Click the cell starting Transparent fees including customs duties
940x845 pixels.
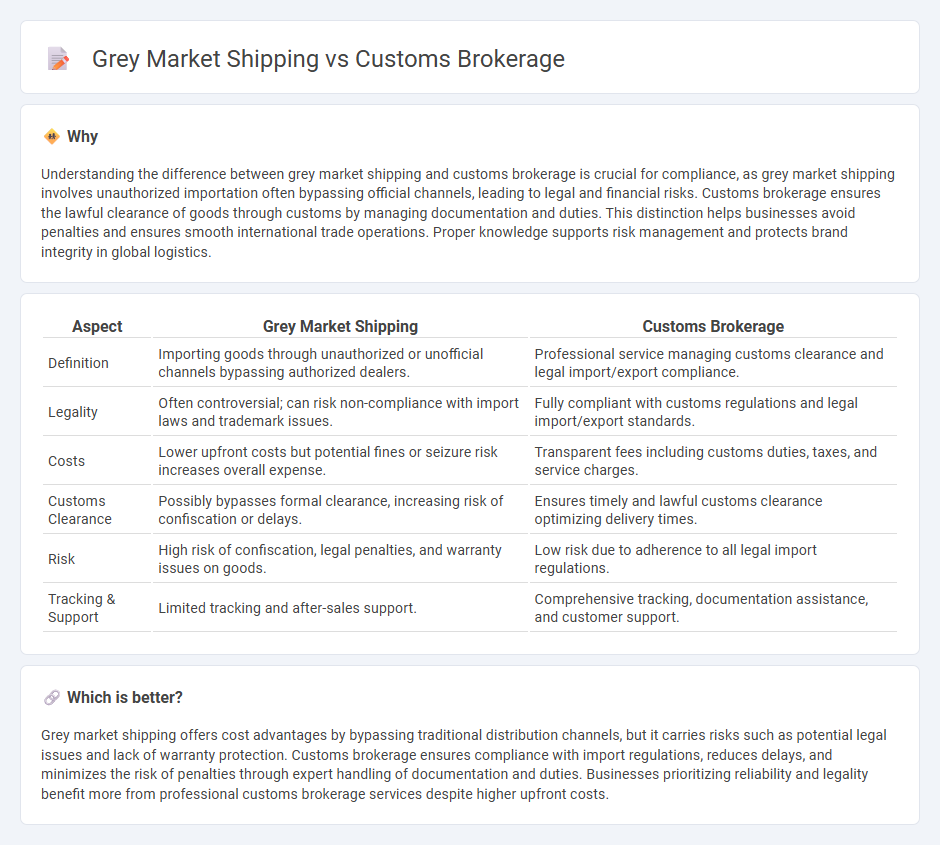point(713,461)
